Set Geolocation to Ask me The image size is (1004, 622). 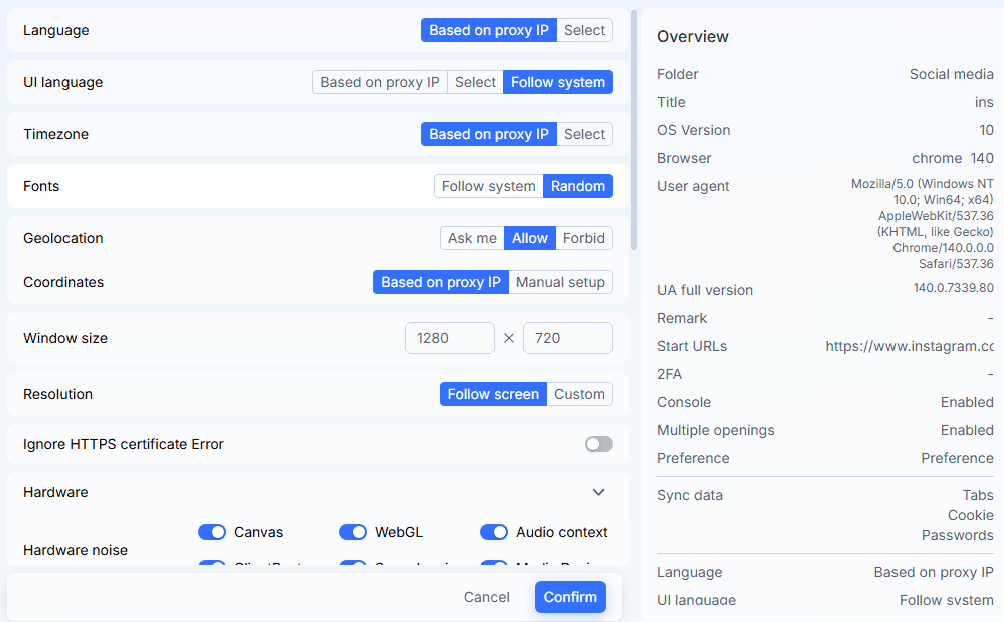tap(472, 238)
